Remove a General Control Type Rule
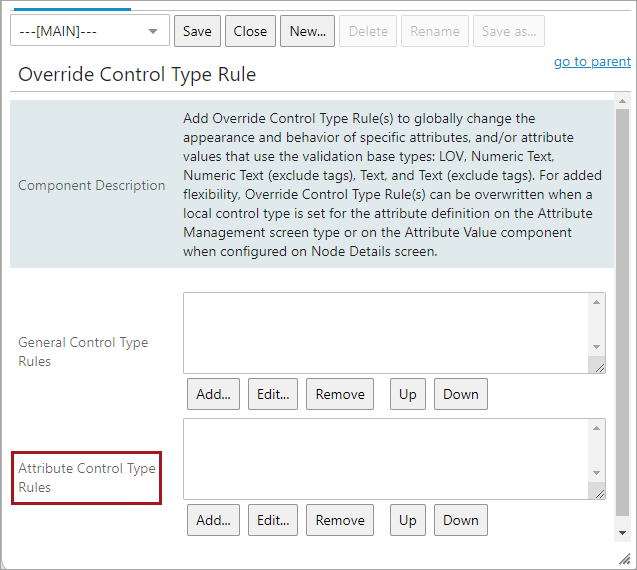This screenshot has width=637, height=570. coord(340,394)
